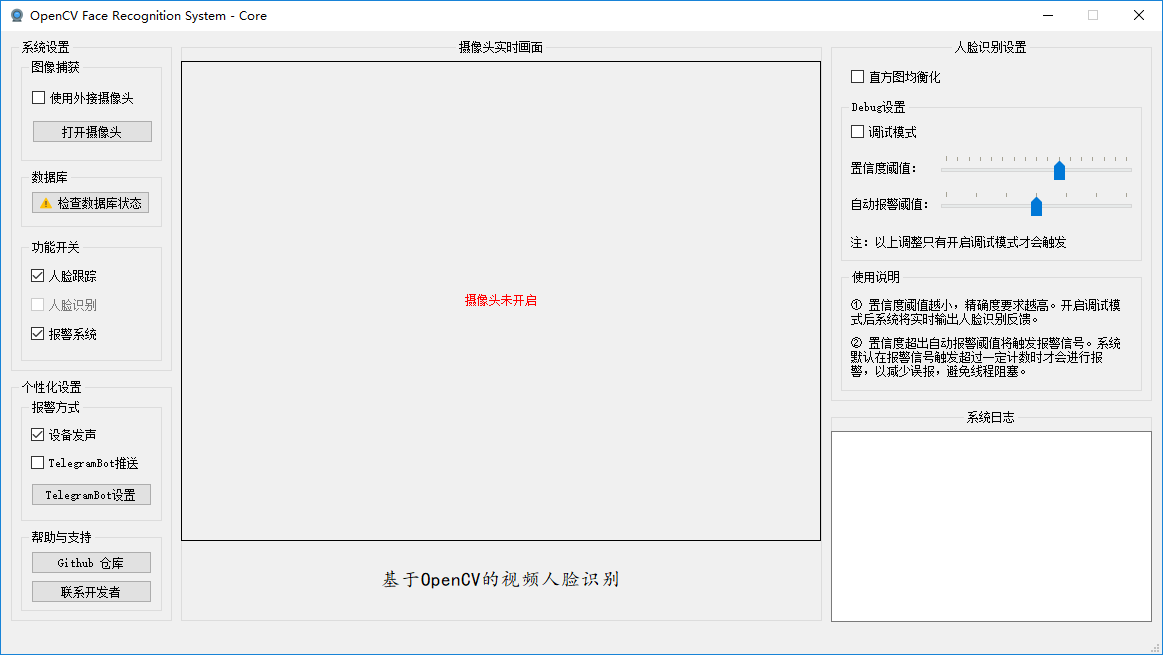
Task: Minimize the OpenCV Face Recognition window
Action: click(1047, 15)
